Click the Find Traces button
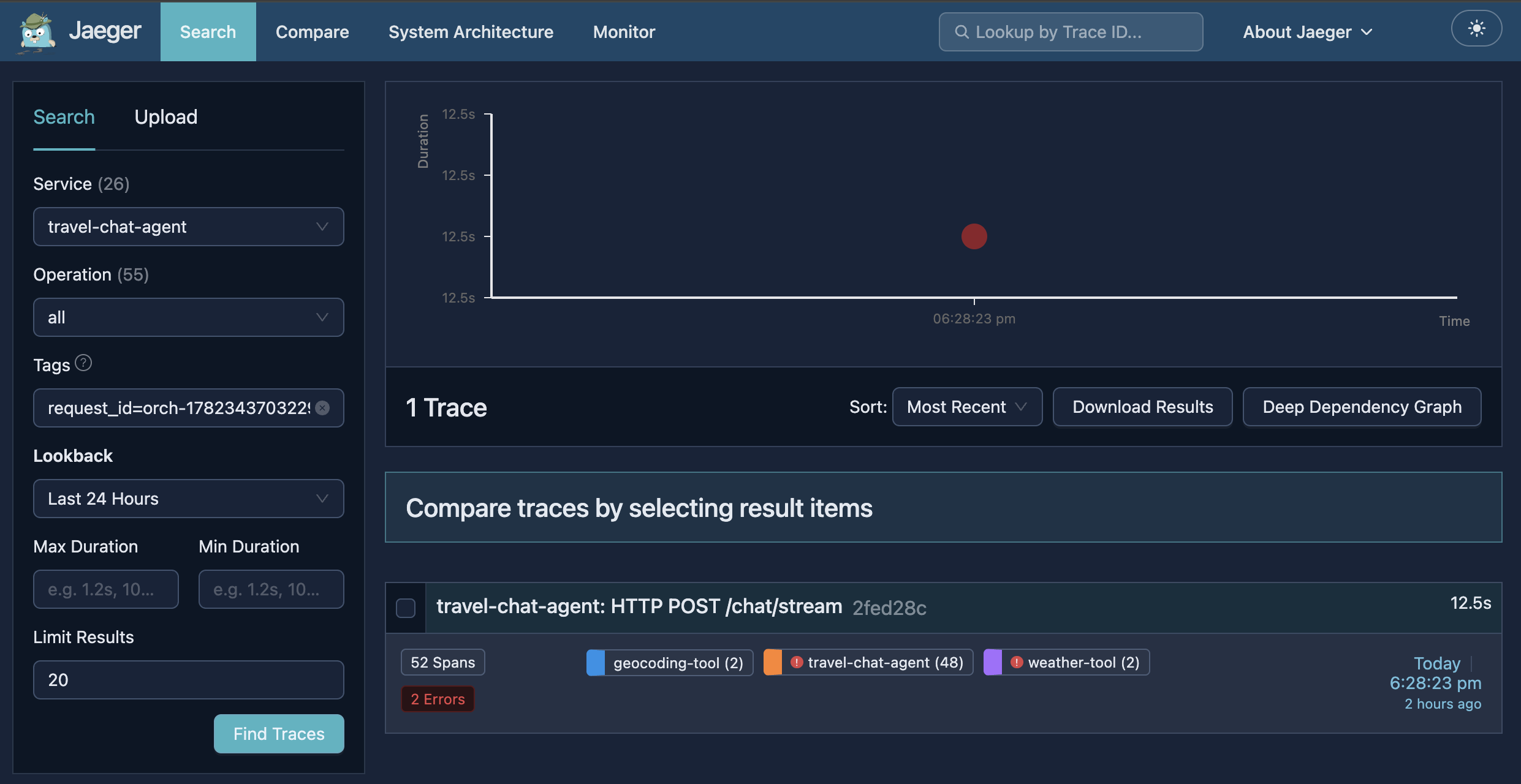Image resolution: width=1521 pixels, height=784 pixels. 279,734
